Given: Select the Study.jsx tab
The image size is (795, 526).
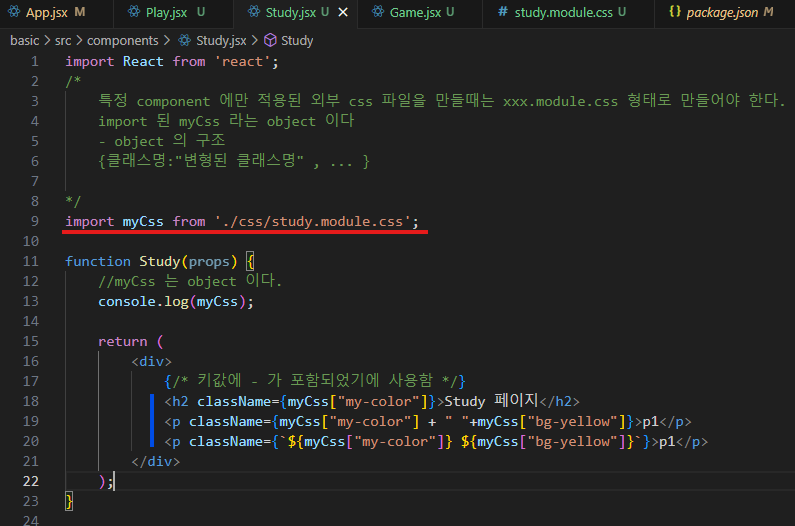Looking at the screenshot, I should [x=290, y=13].
